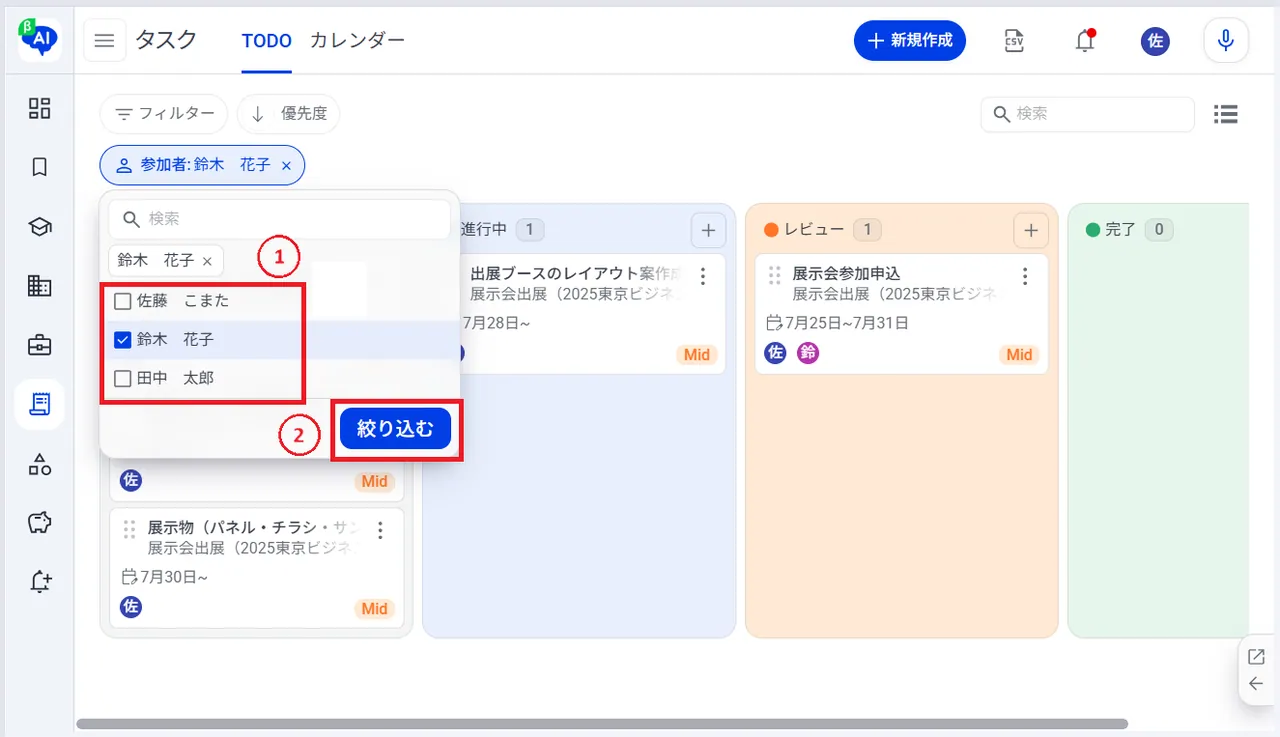Screen dimensions: 1280x737
Task: Switch to the カレンダー tab
Action: click(x=357, y=41)
